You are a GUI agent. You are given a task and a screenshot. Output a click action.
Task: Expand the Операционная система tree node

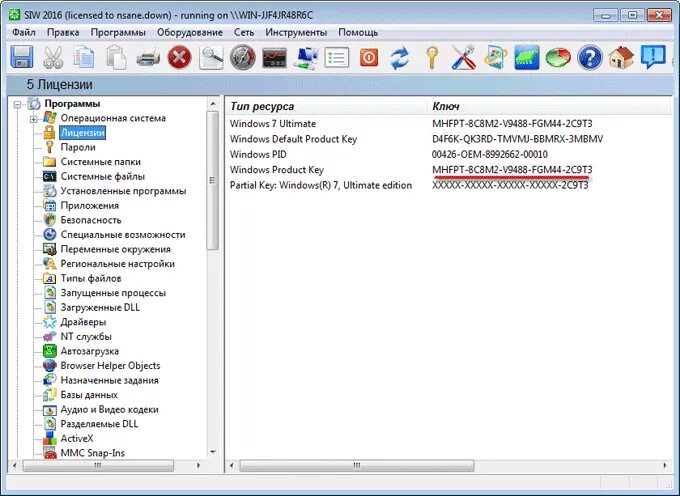pos(33,118)
